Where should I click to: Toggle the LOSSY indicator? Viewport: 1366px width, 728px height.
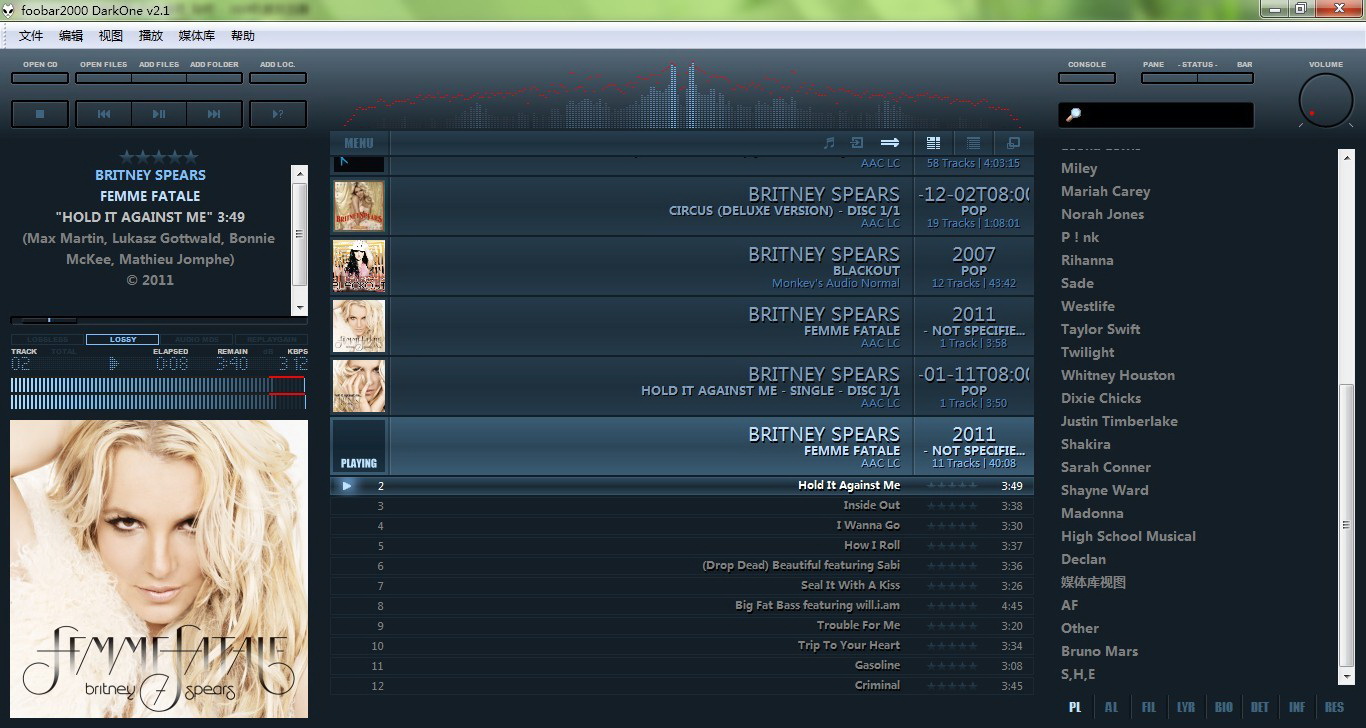pyautogui.click(x=122, y=340)
